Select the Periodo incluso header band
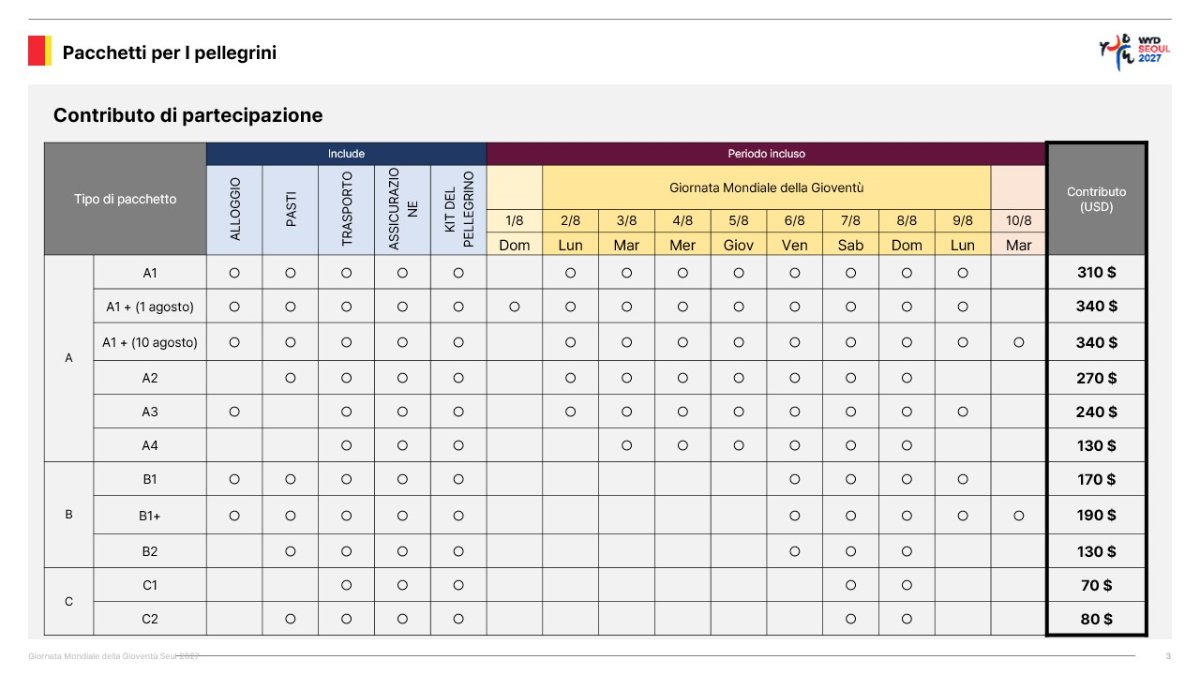The height and width of the screenshot is (675, 1200). (766, 154)
